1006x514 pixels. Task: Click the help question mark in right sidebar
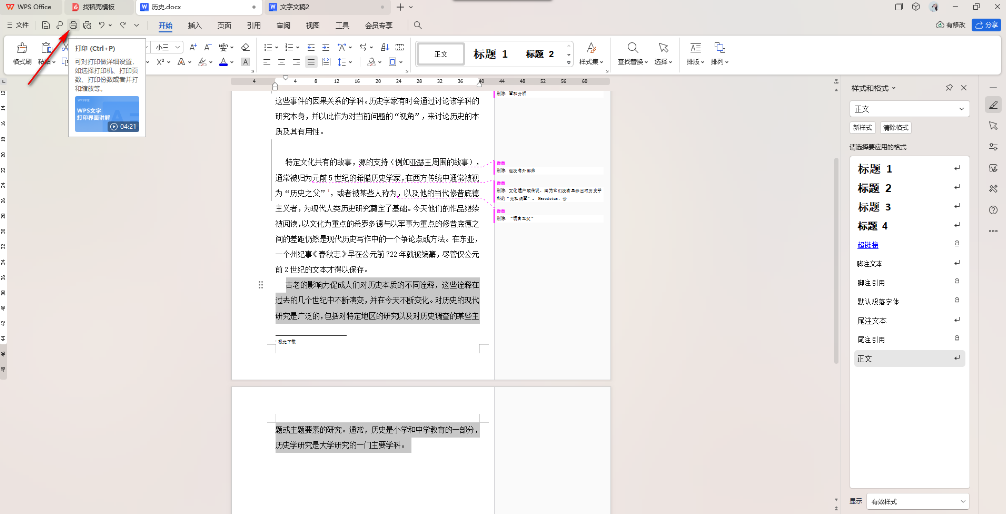[993, 209]
